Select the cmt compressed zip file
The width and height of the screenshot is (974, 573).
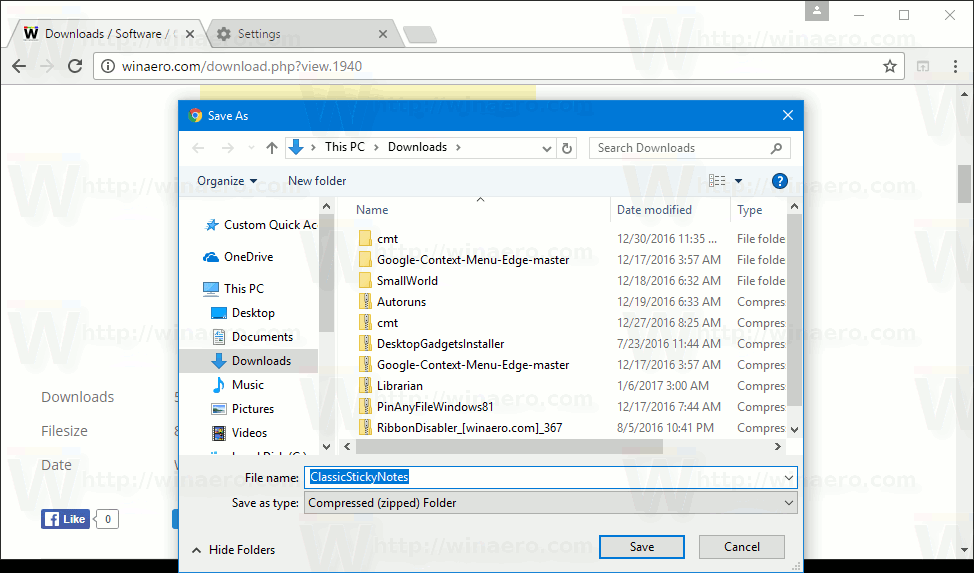click(x=378, y=323)
